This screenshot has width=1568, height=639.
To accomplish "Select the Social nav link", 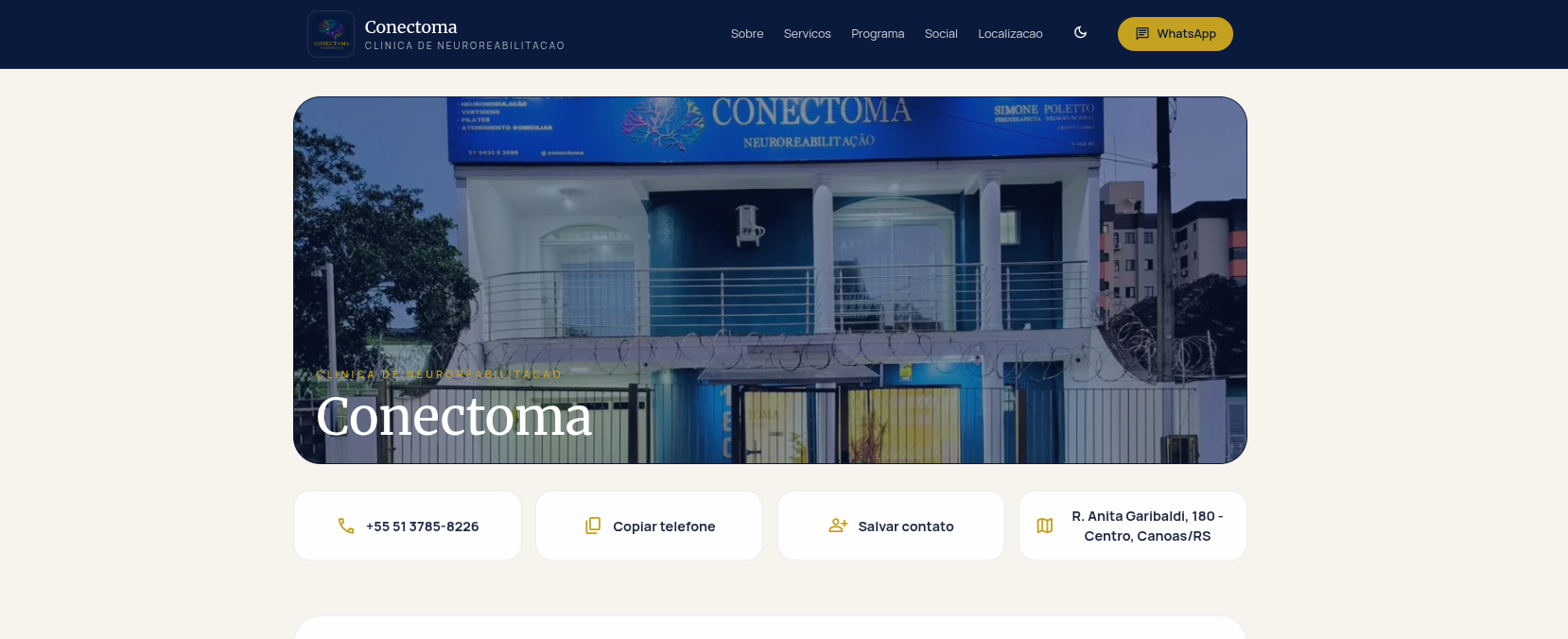I will [x=941, y=34].
